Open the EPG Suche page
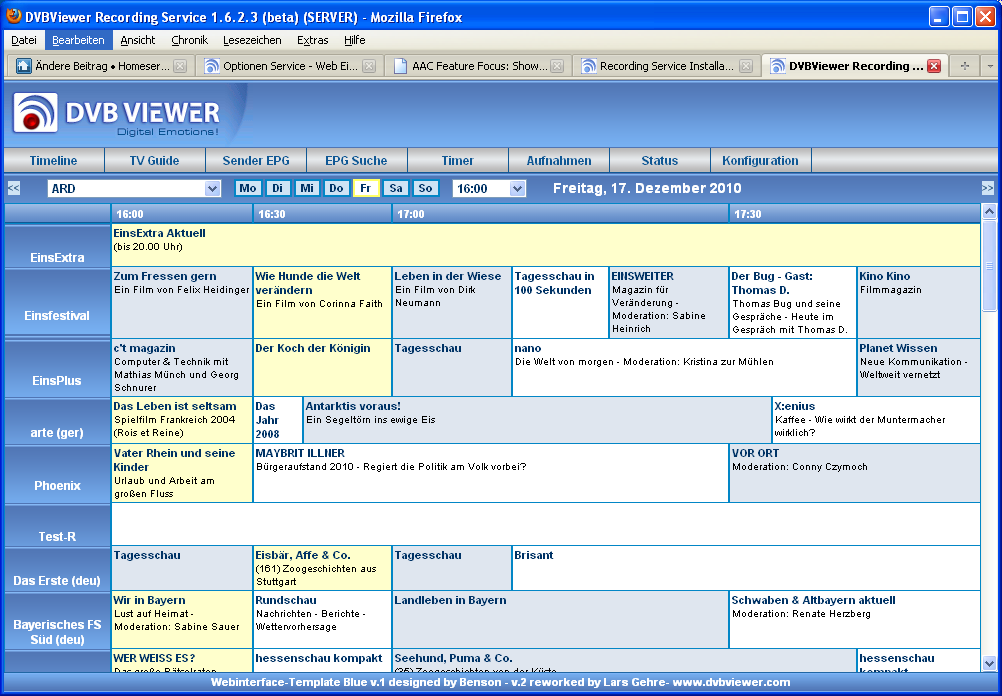The width and height of the screenshot is (1002, 696). click(x=357, y=160)
